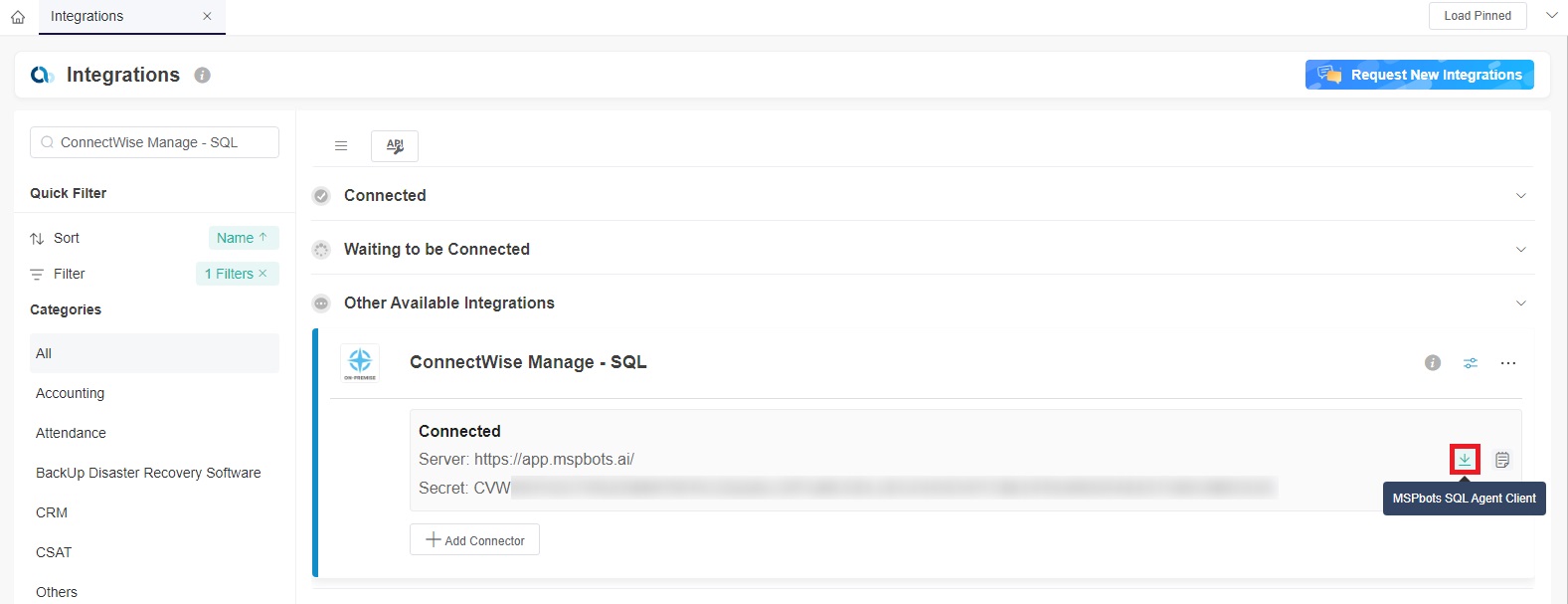Screen dimensions: 1568x604
Task: Click the Sort arrows icon under Quick Filter
Action: (35, 238)
